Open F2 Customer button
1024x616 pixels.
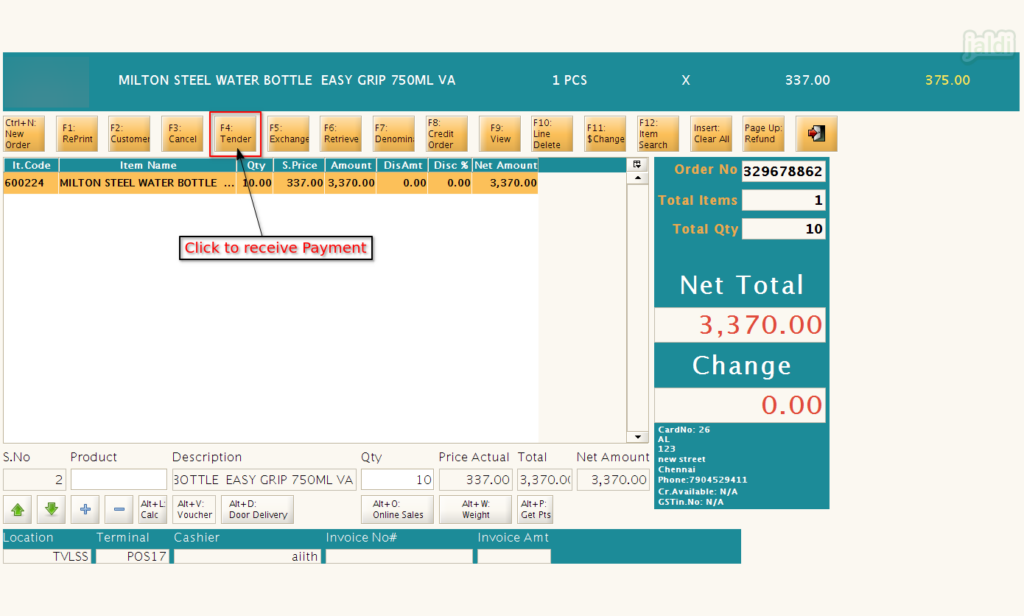(x=129, y=133)
